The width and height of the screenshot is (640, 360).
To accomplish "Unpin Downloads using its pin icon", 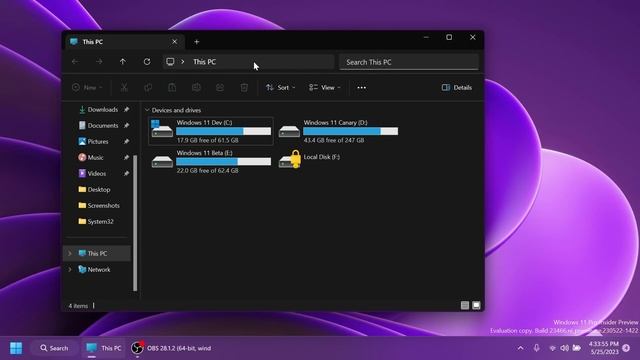I will click(127, 109).
